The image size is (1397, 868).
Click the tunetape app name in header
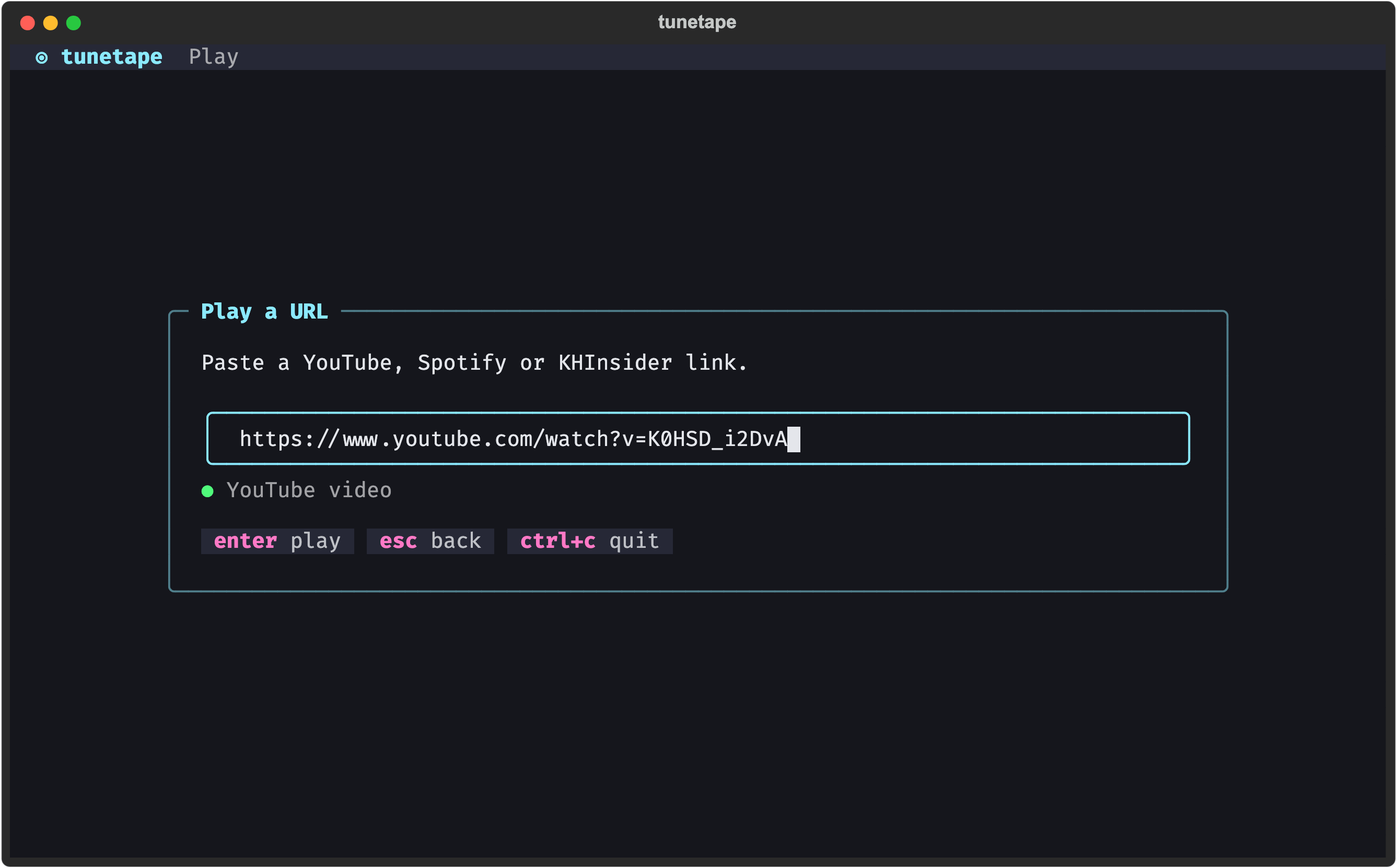[x=112, y=57]
